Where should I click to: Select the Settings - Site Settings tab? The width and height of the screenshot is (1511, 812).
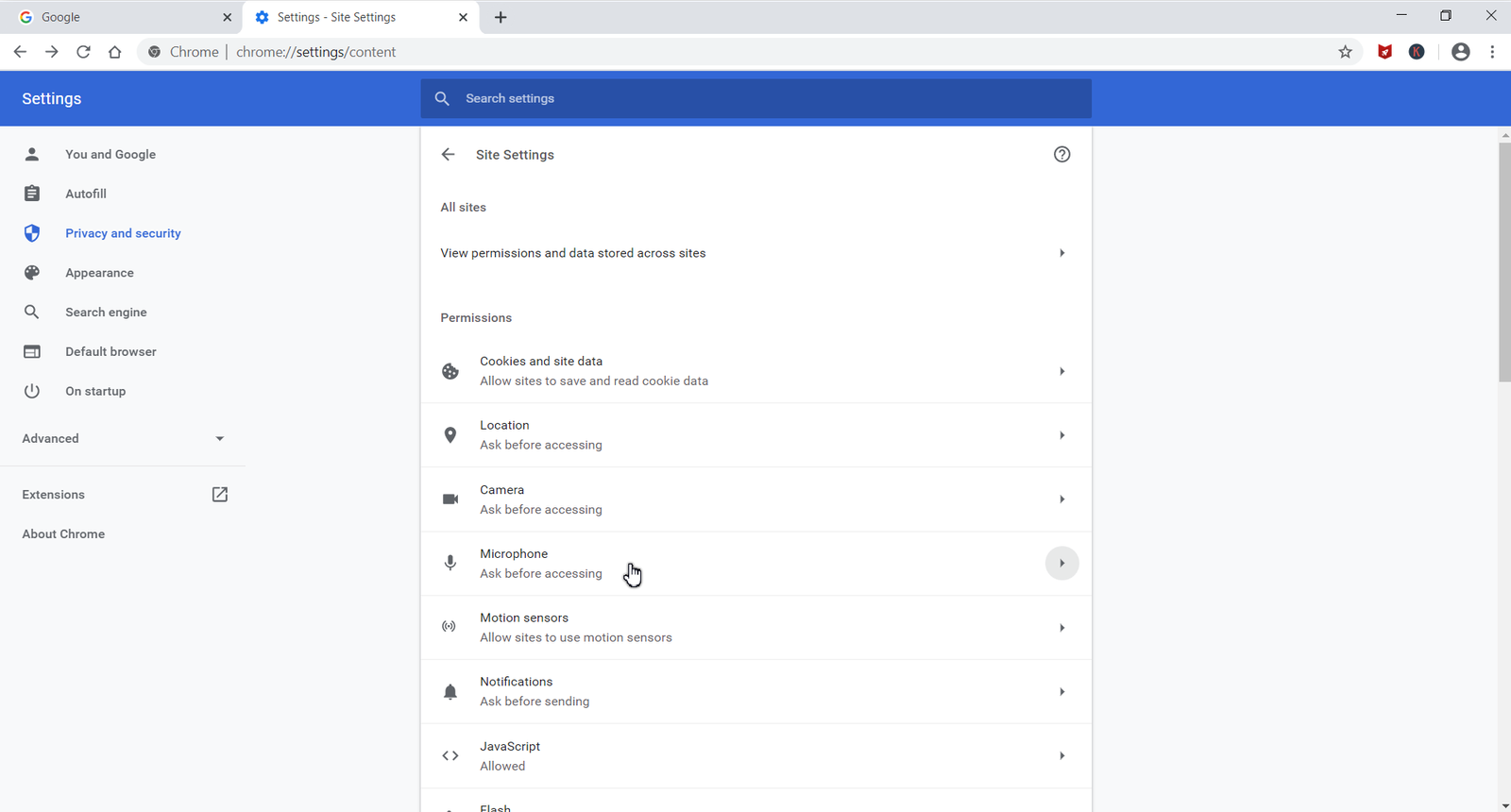coord(362,17)
